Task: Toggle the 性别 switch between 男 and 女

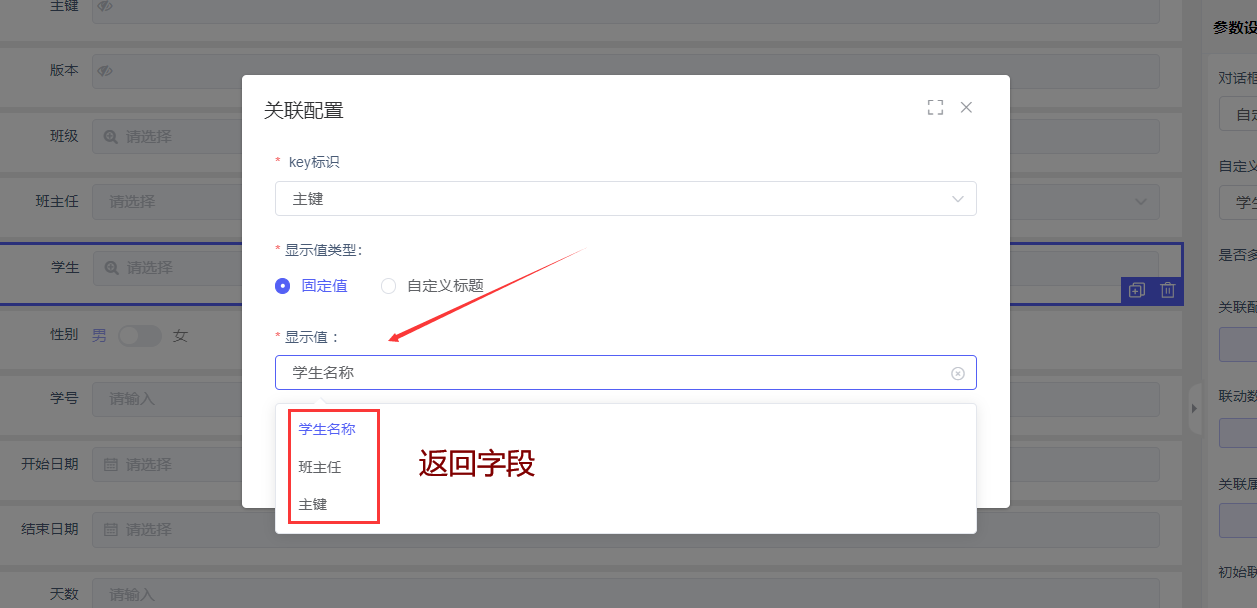Action: pyautogui.click(x=139, y=336)
